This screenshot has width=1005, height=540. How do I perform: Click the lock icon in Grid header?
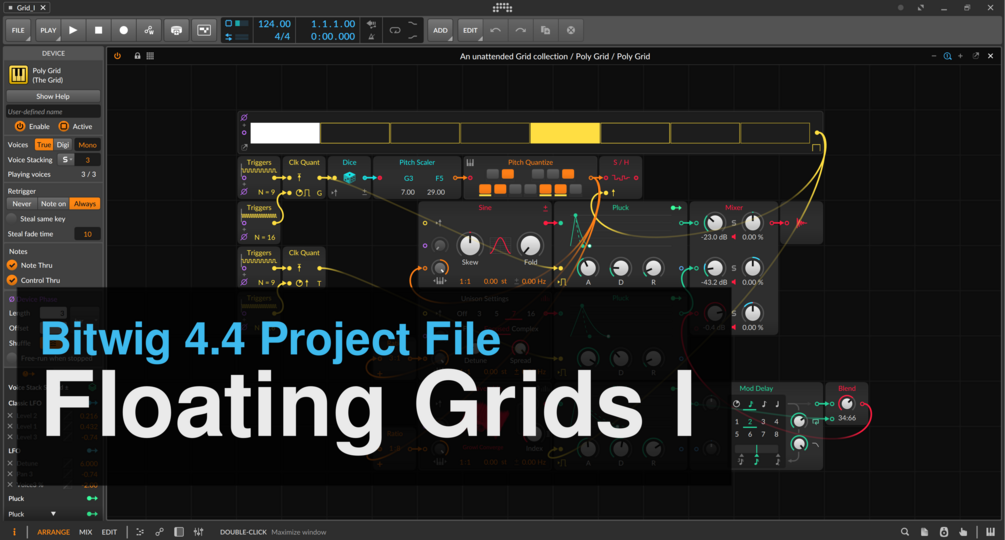(137, 56)
